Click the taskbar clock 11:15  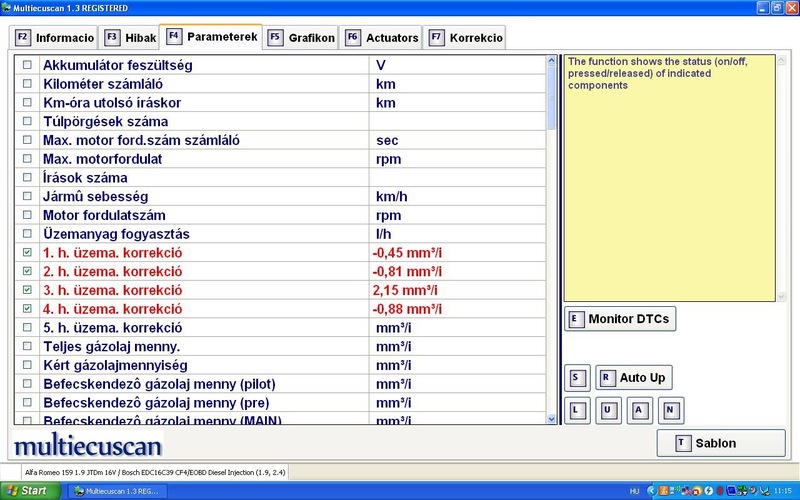(x=783, y=491)
